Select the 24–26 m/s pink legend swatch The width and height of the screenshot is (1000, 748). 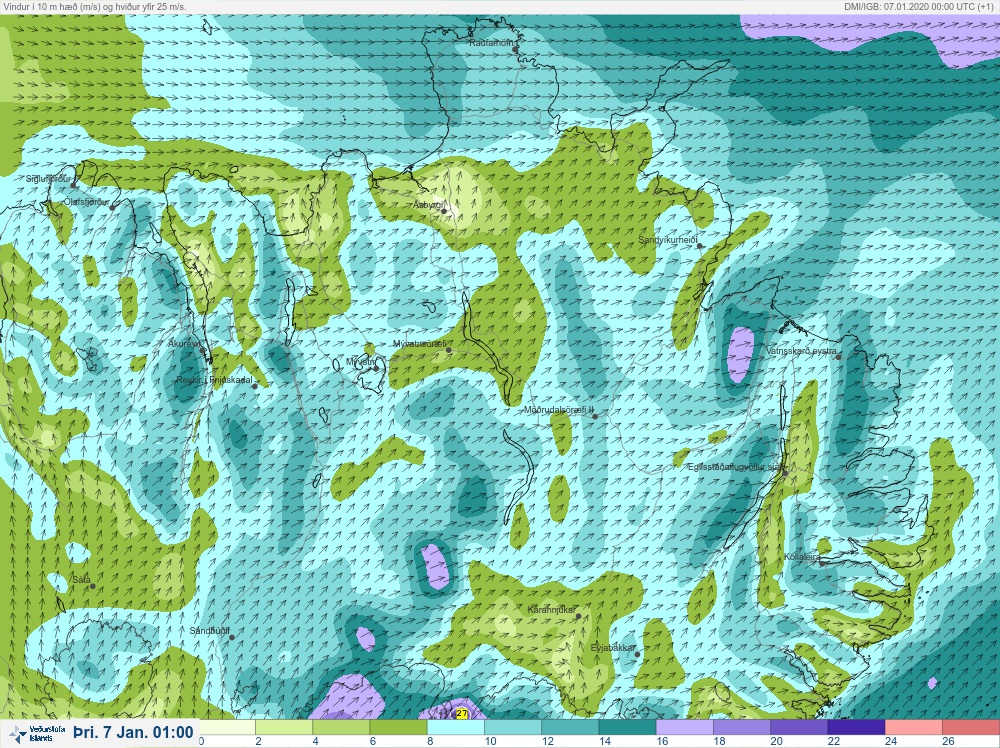coord(914,728)
